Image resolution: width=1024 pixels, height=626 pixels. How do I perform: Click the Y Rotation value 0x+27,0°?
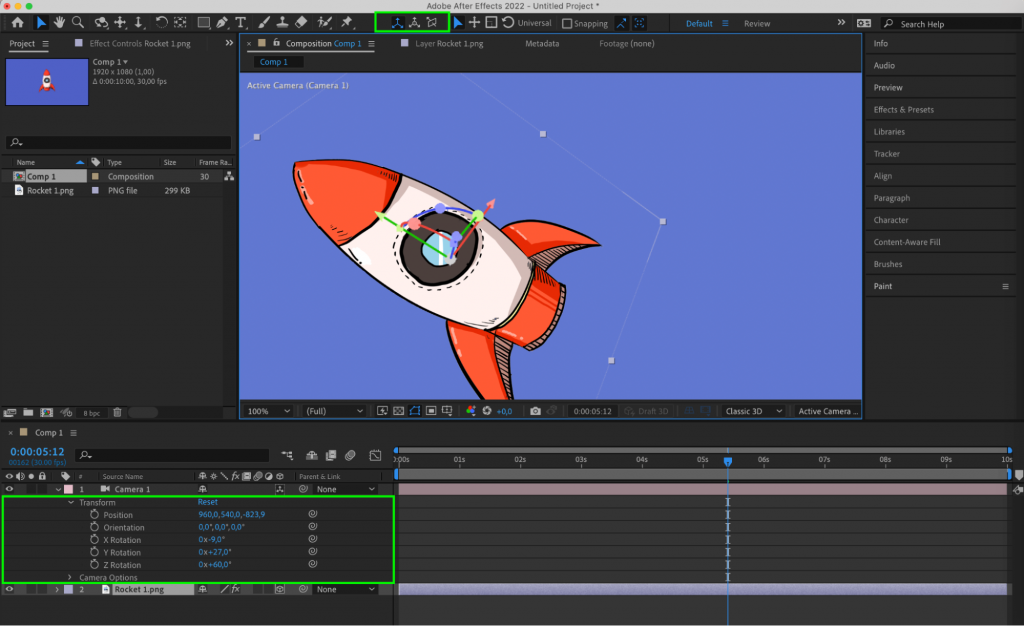213,552
